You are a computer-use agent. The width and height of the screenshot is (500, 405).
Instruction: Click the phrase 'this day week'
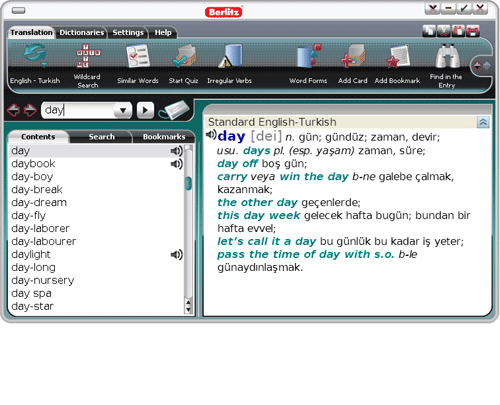point(259,216)
